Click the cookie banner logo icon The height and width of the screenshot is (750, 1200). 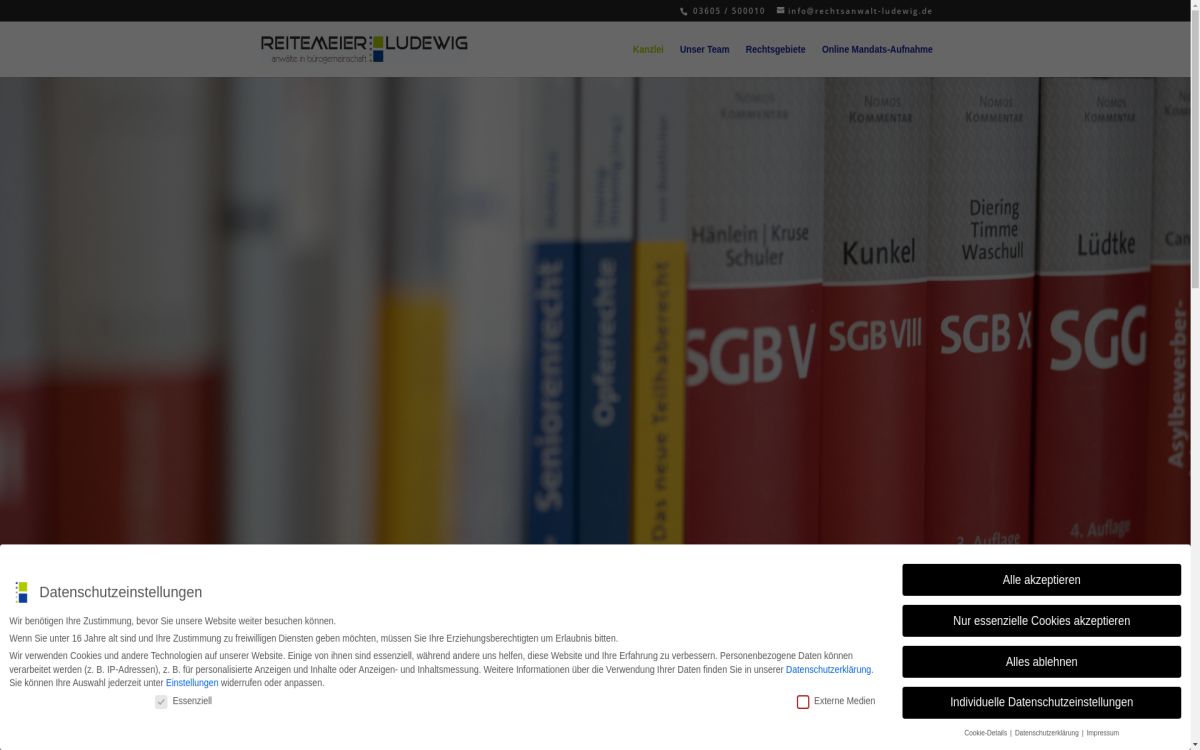21,592
